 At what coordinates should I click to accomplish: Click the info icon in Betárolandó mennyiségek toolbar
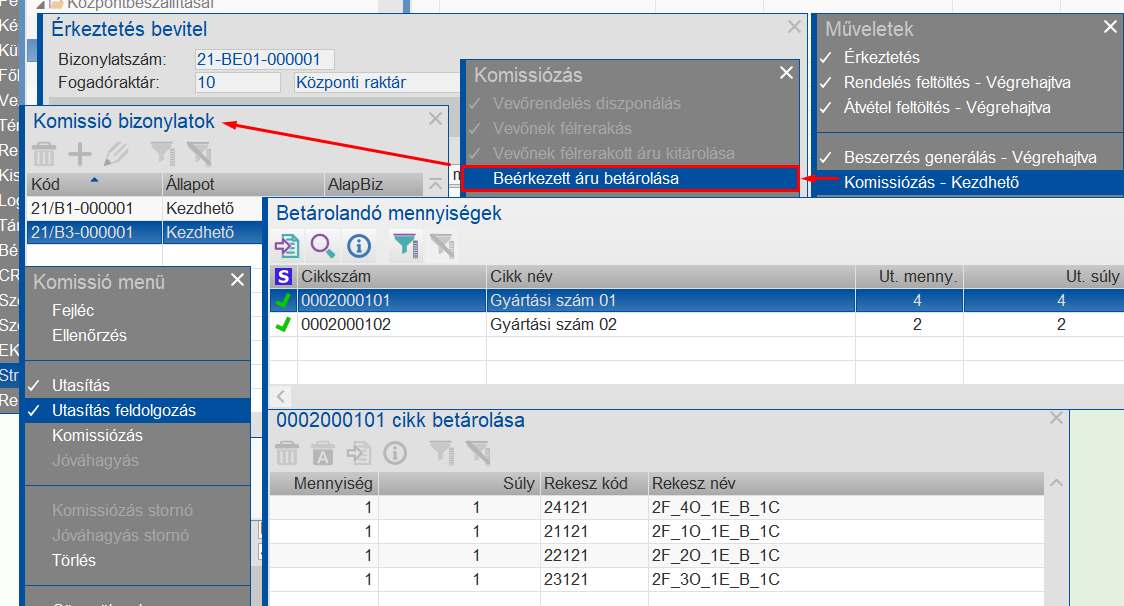pyautogui.click(x=359, y=246)
